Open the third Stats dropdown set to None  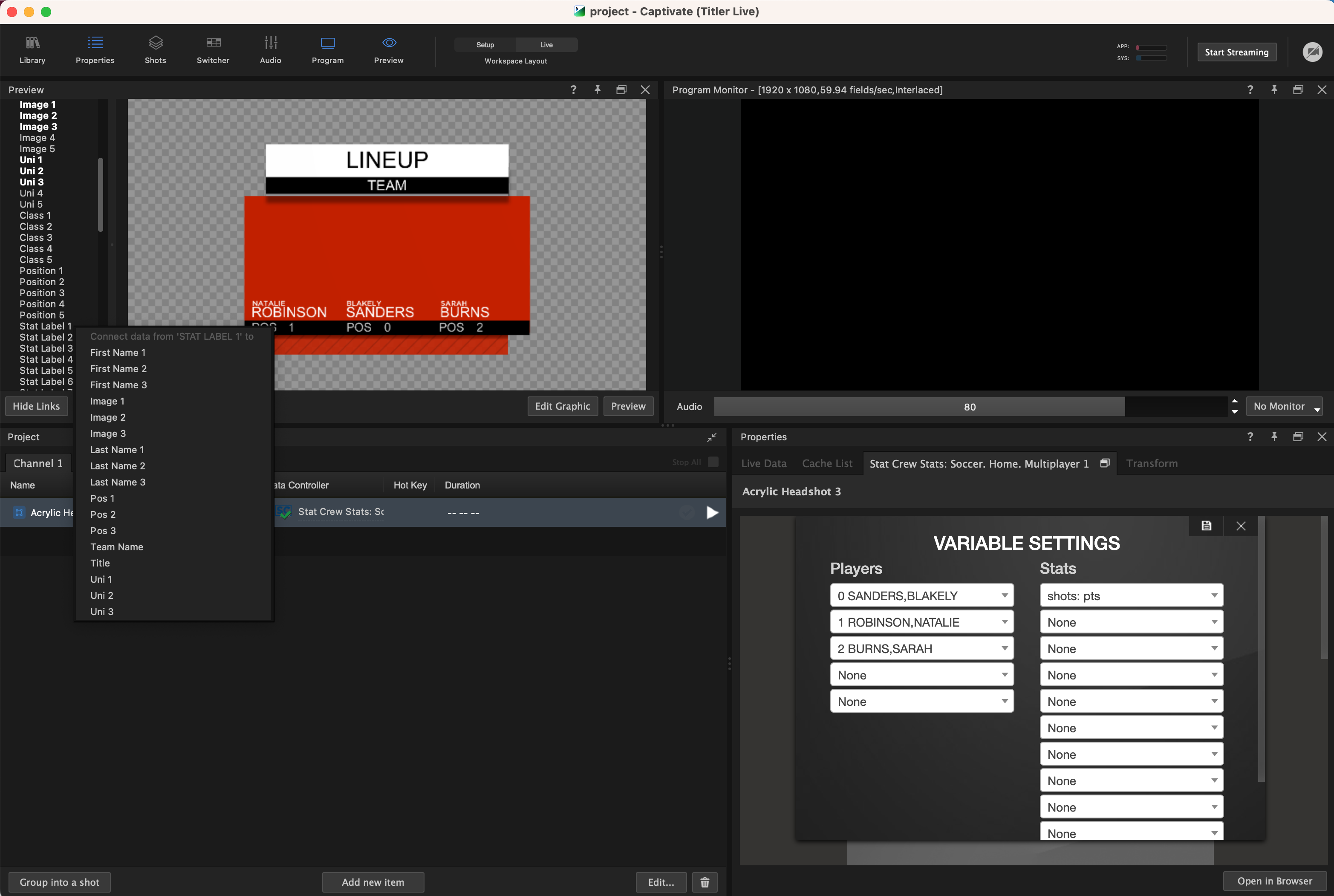click(x=1131, y=649)
